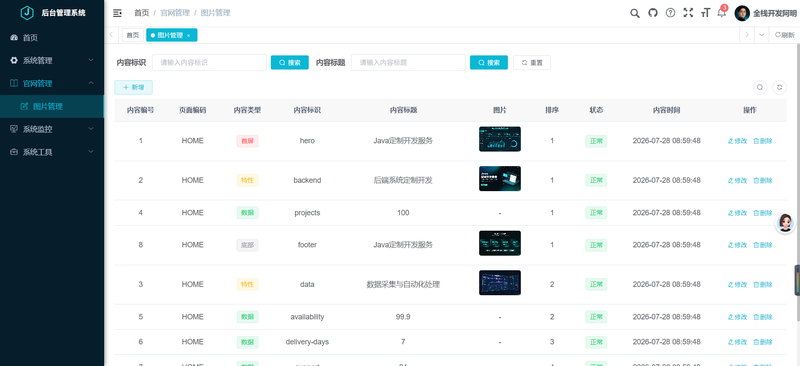The image size is (800, 366).
Task: Click 删除 for the backend row
Action: (x=763, y=181)
